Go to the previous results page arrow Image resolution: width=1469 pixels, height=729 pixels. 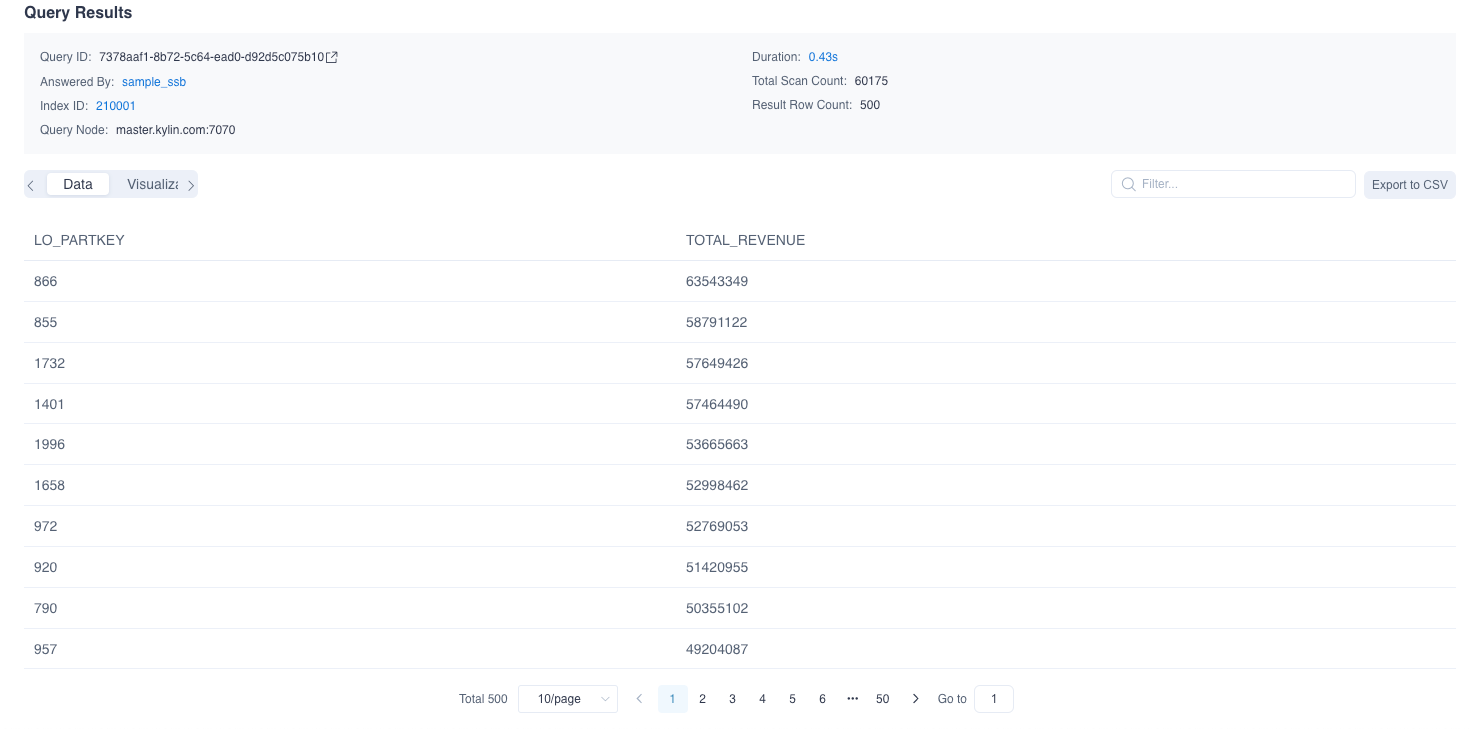[x=639, y=699]
